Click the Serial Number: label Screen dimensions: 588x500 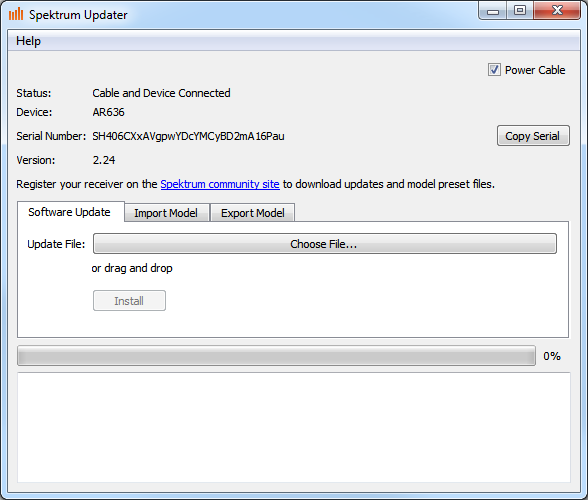[51, 136]
